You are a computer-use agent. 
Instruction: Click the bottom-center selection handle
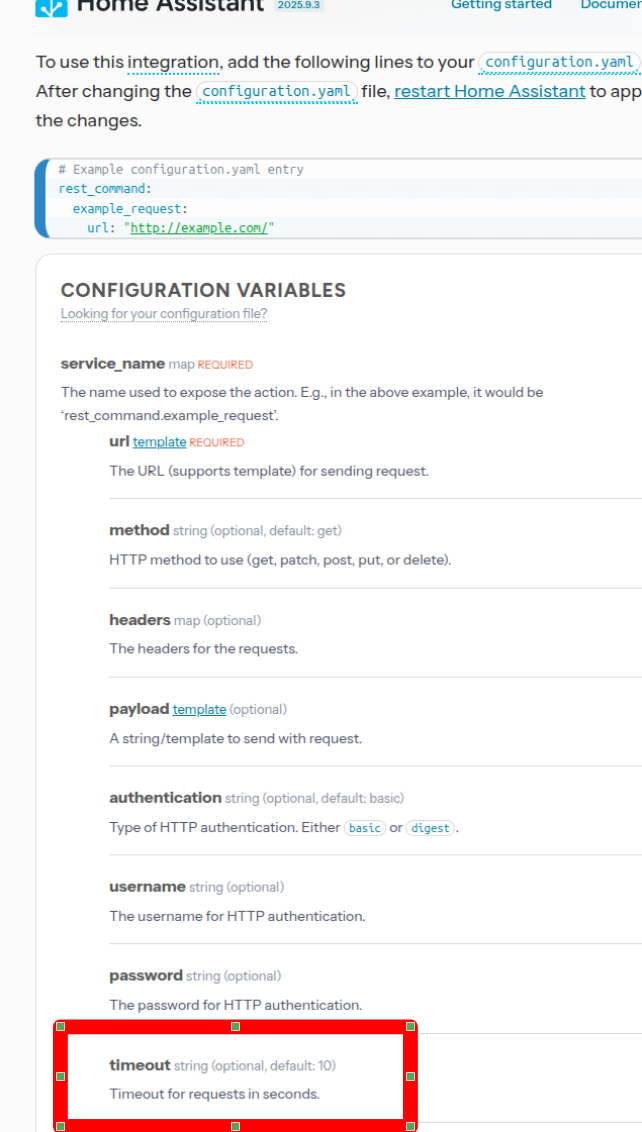pyautogui.click(x=235, y=1126)
